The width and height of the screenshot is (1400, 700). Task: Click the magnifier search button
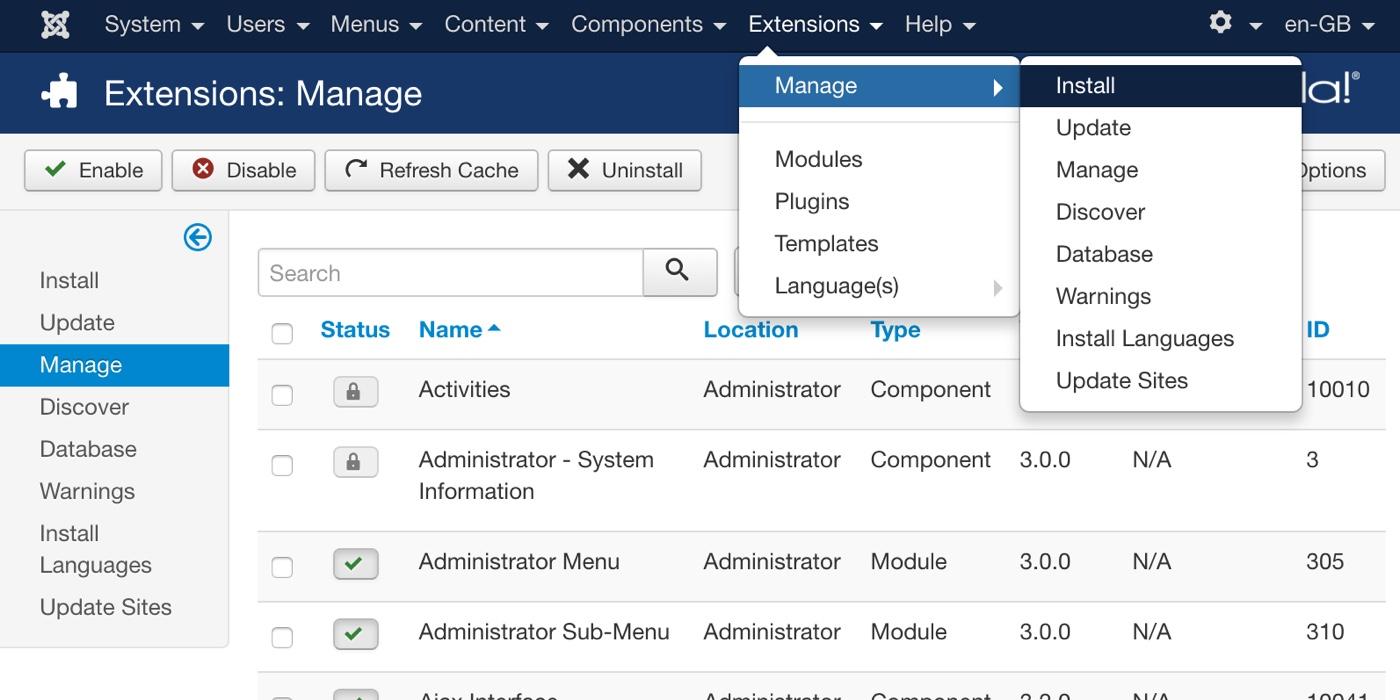[679, 272]
